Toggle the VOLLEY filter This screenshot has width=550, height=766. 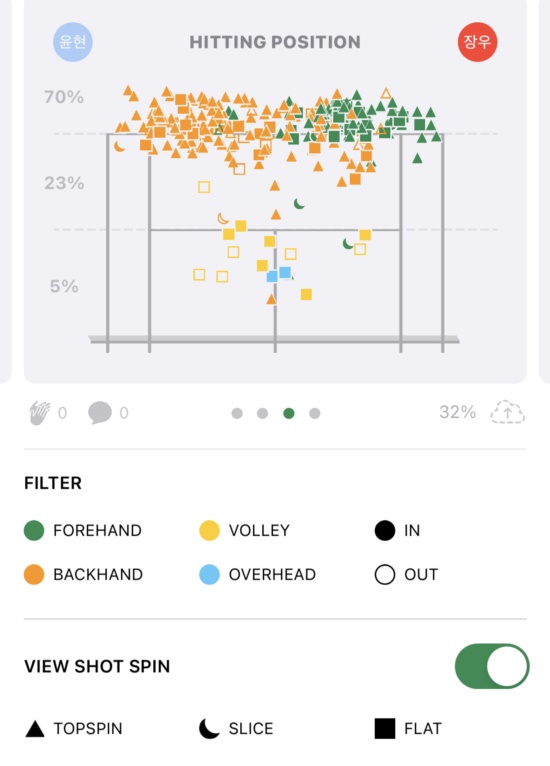pyautogui.click(x=245, y=531)
